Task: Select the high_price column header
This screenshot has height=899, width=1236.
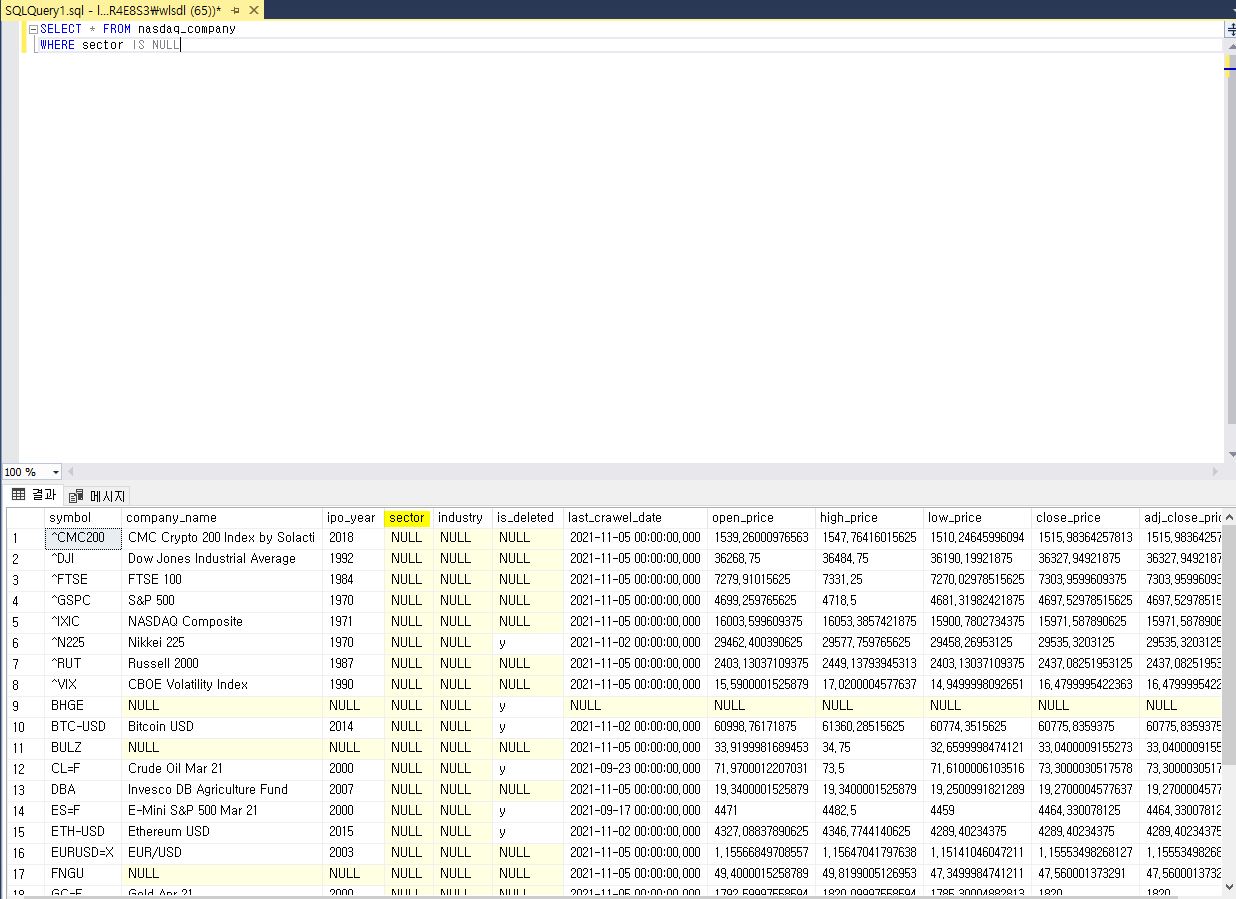Action: click(869, 518)
